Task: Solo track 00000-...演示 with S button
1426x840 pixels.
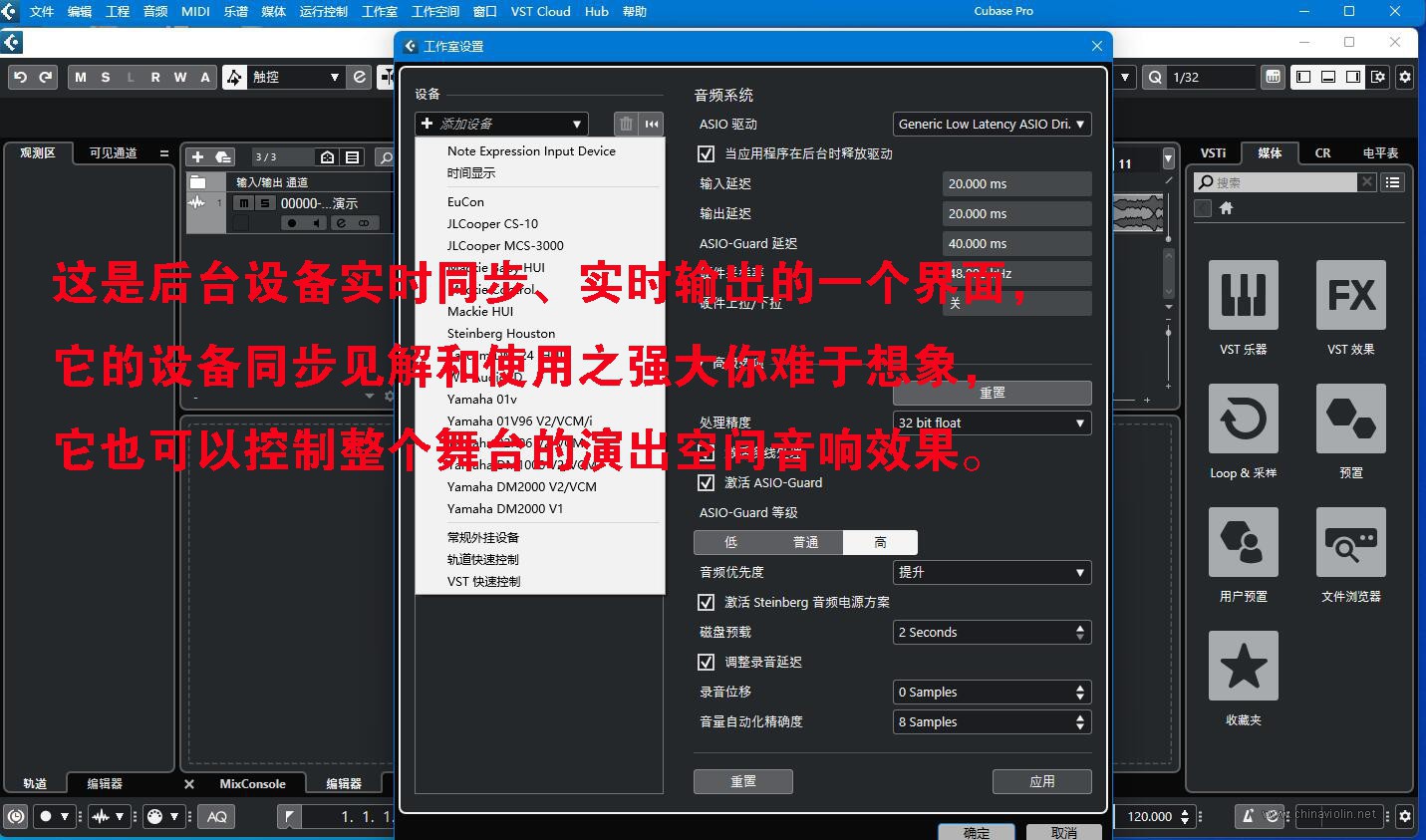Action: pyautogui.click(x=264, y=203)
